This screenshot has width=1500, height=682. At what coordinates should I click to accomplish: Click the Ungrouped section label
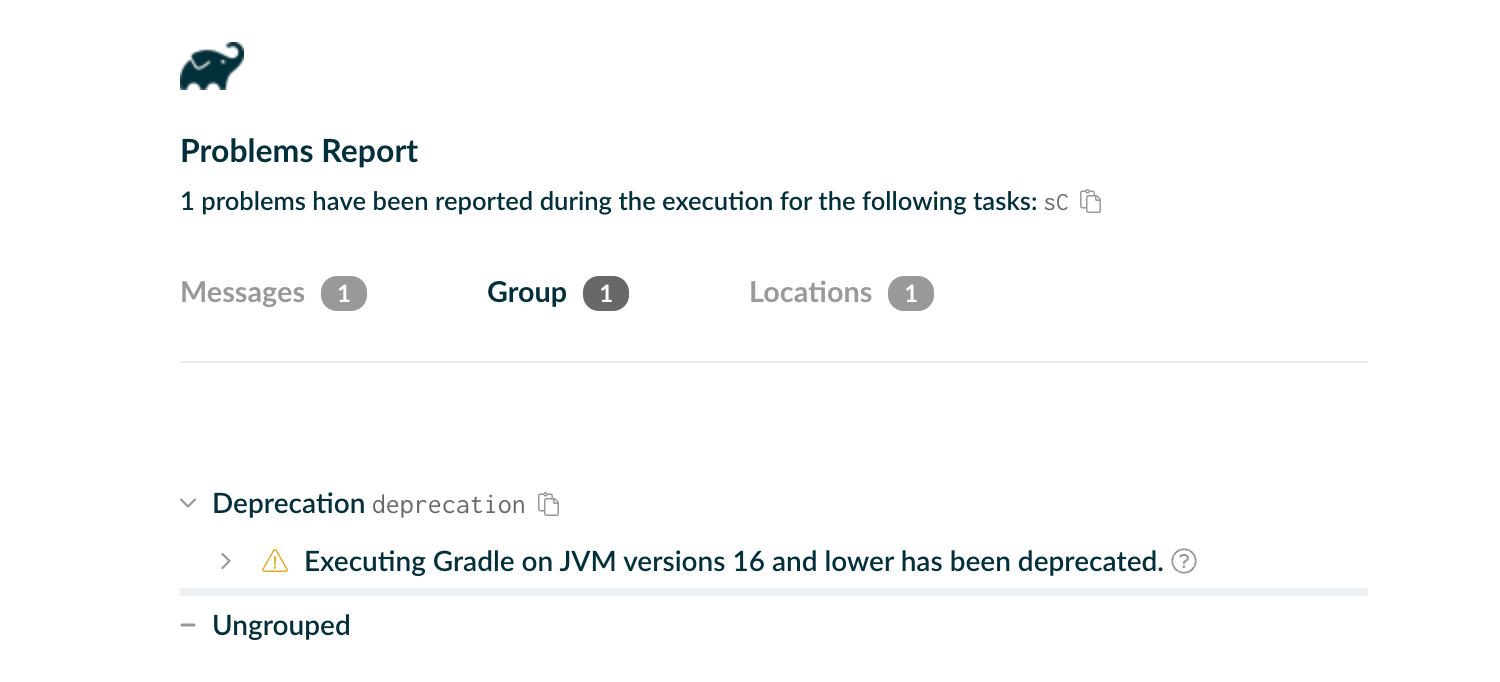click(281, 624)
